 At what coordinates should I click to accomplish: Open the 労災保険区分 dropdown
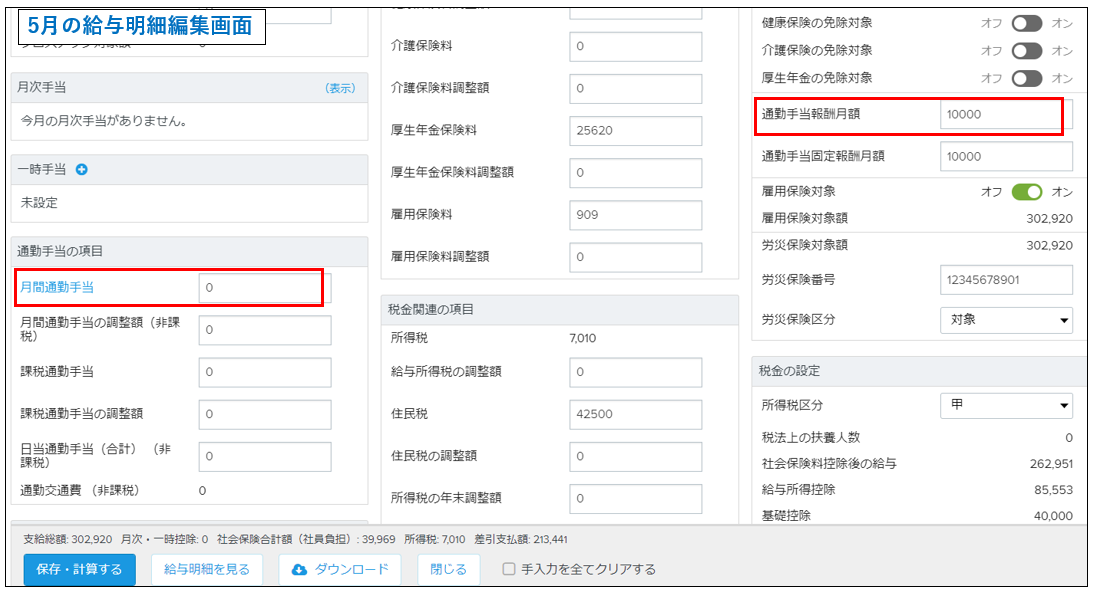(x=1006, y=320)
